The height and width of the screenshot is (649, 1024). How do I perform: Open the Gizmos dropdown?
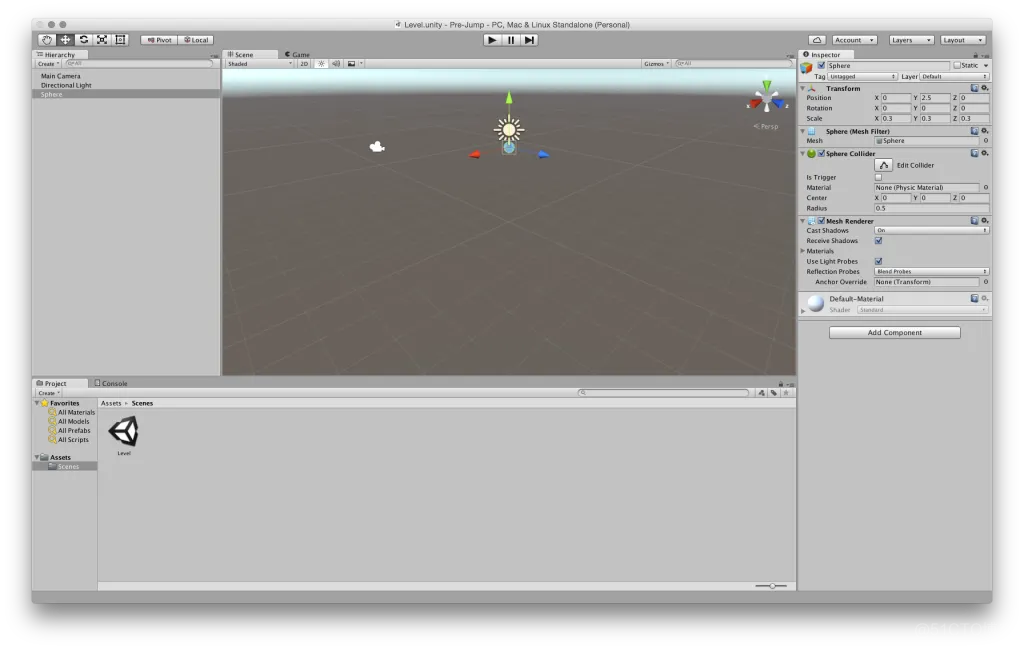(x=656, y=63)
